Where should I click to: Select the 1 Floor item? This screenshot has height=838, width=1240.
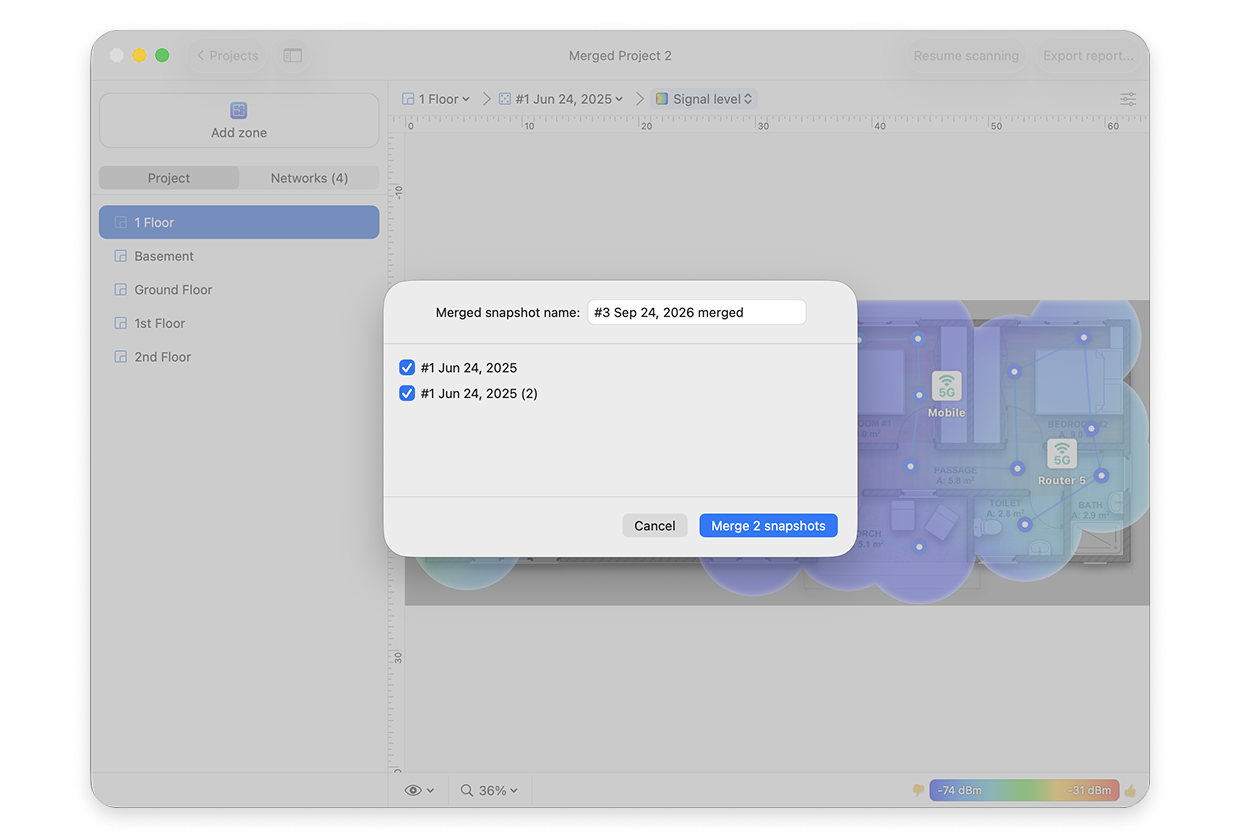click(x=239, y=222)
